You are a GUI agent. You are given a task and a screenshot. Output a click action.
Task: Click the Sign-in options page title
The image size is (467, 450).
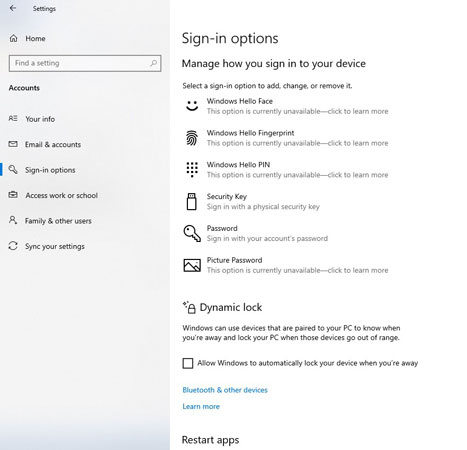tap(230, 38)
